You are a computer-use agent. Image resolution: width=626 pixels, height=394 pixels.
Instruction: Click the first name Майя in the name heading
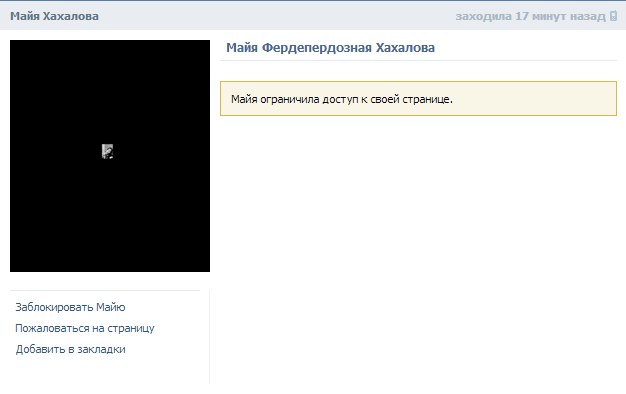click(242, 48)
